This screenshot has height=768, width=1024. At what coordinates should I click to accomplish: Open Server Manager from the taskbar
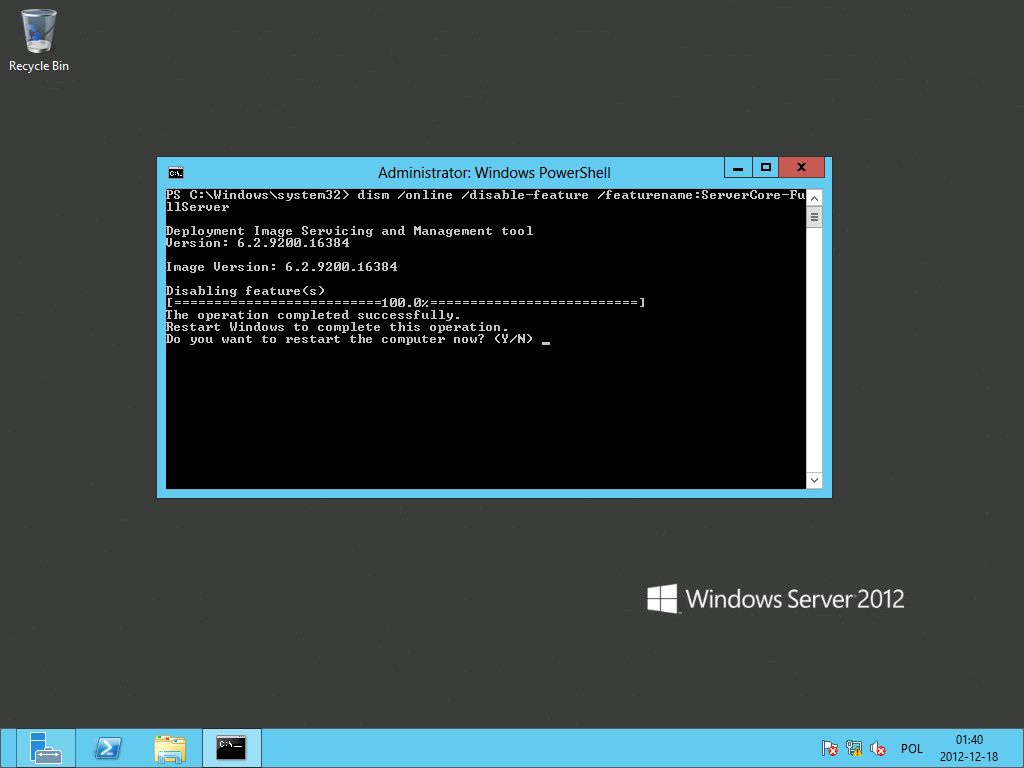(x=44, y=748)
